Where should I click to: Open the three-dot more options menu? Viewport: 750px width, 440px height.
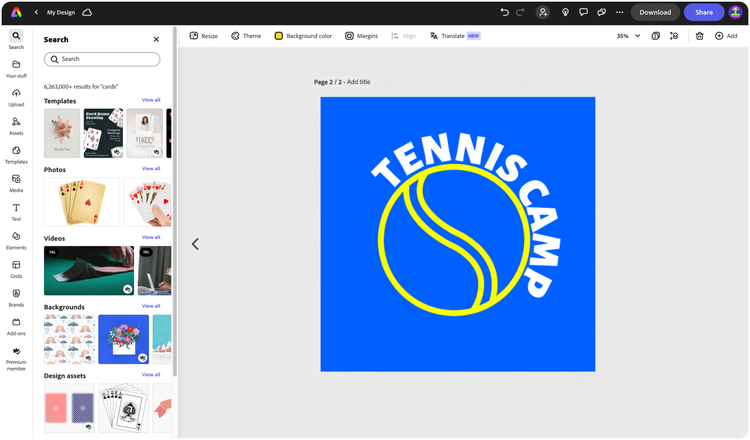pyautogui.click(x=619, y=12)
